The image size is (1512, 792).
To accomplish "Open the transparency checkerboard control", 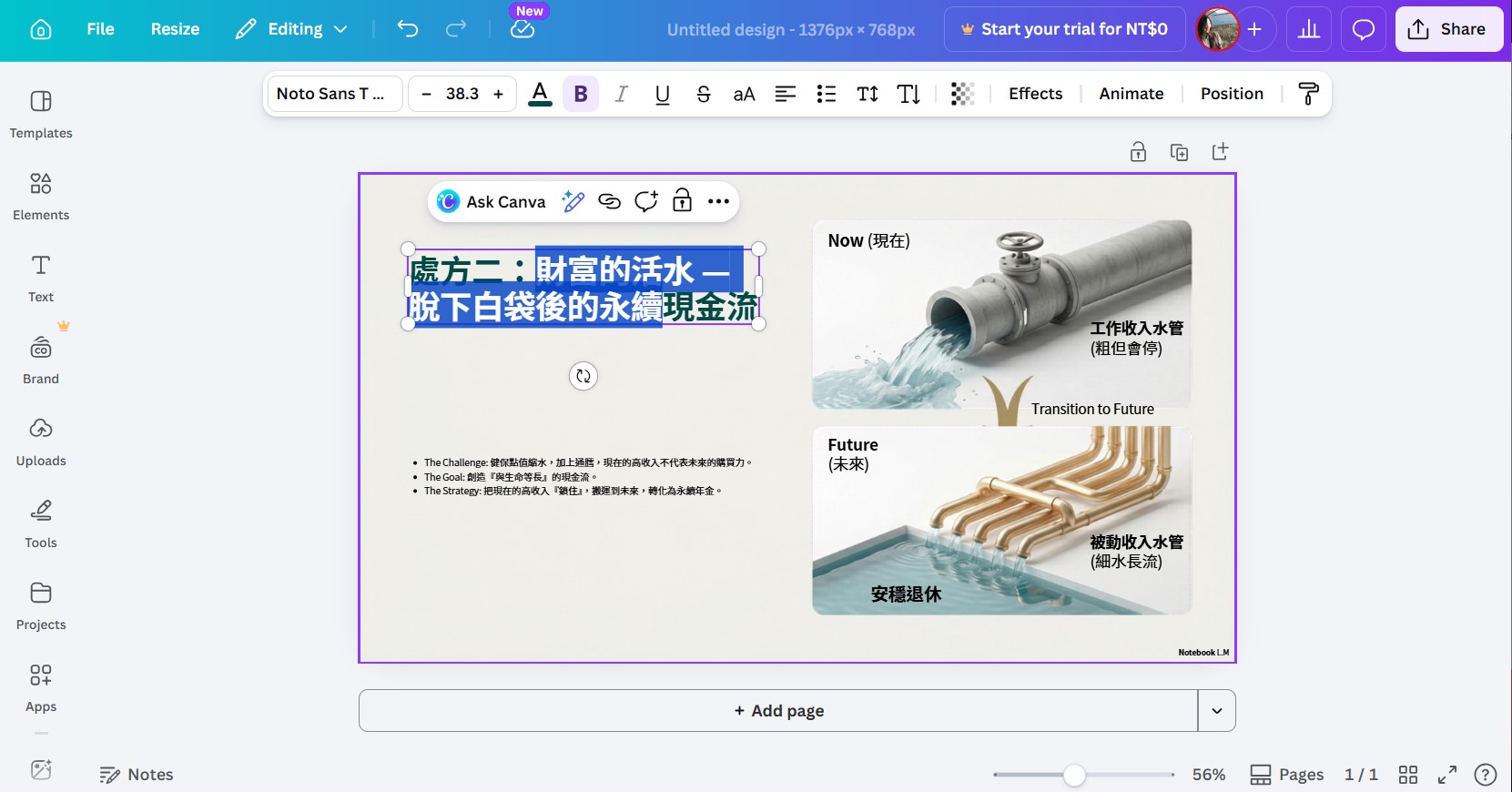I will pyautogui.click(x=962, y=94).
